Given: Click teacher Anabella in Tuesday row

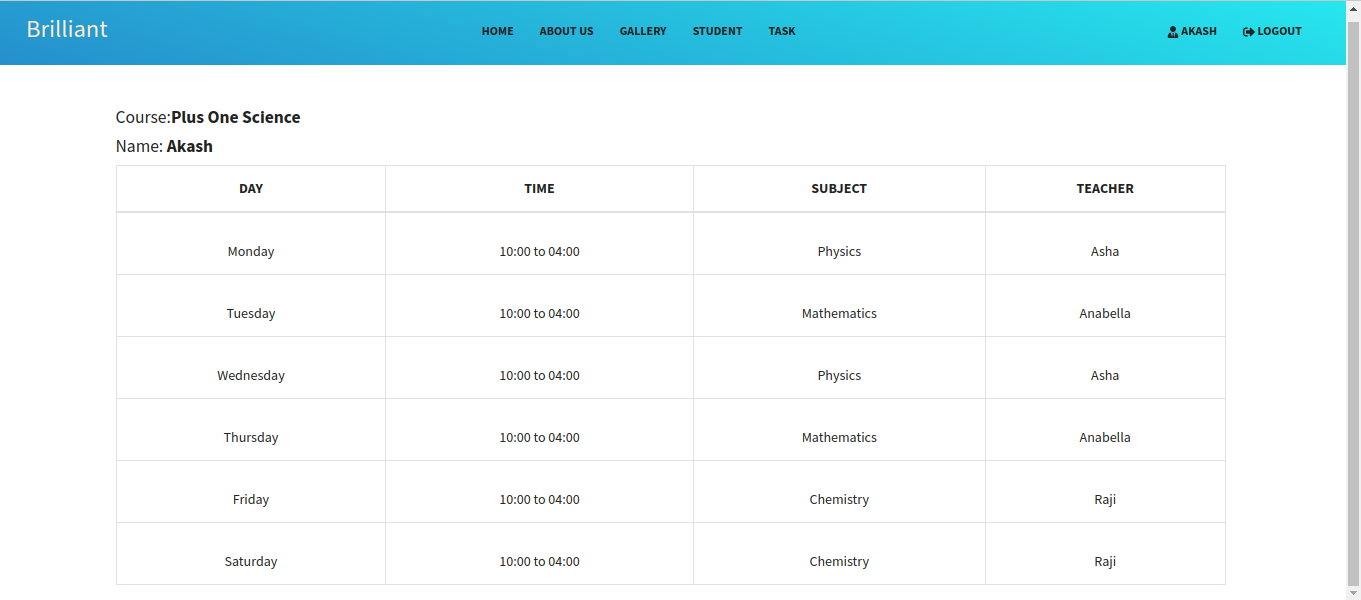Looking at the screenshot, I should [x=1105, y=313].
